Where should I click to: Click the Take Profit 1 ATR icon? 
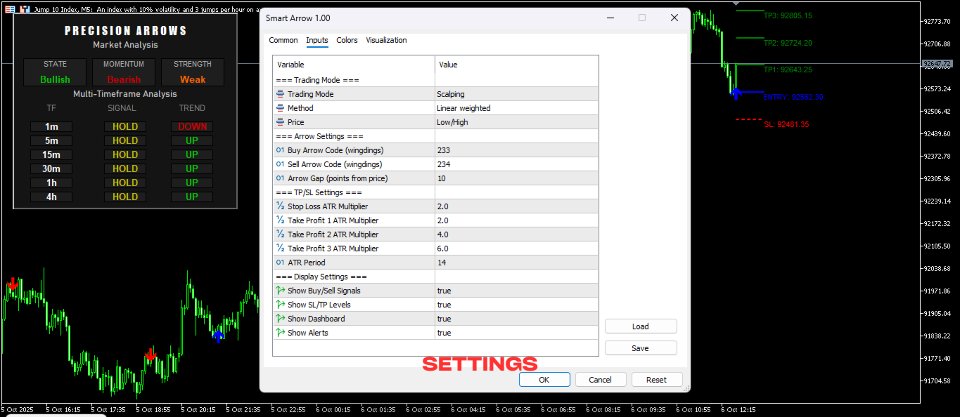click(280, 220)
